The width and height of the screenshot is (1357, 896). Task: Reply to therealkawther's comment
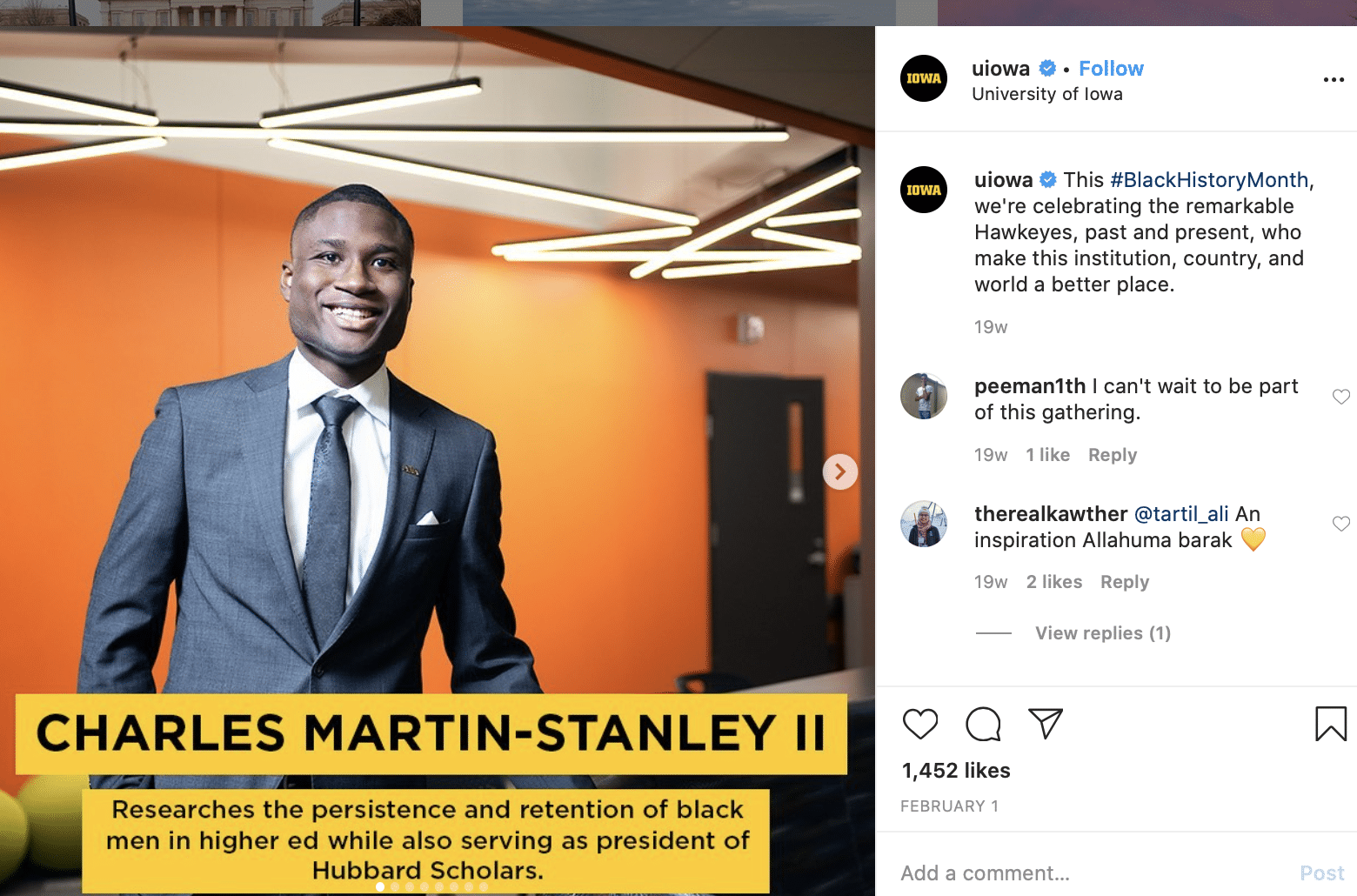pyautogui.click(x=1125, y=582)
